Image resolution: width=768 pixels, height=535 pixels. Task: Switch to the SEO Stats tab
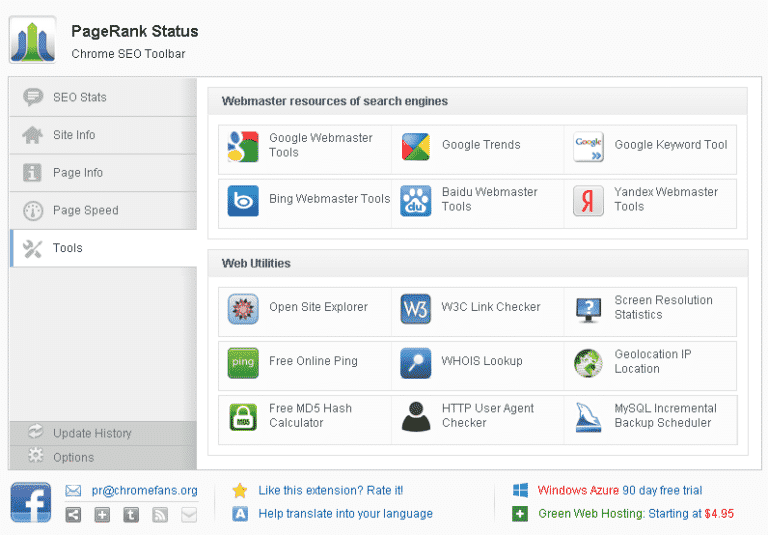point(79,97)
